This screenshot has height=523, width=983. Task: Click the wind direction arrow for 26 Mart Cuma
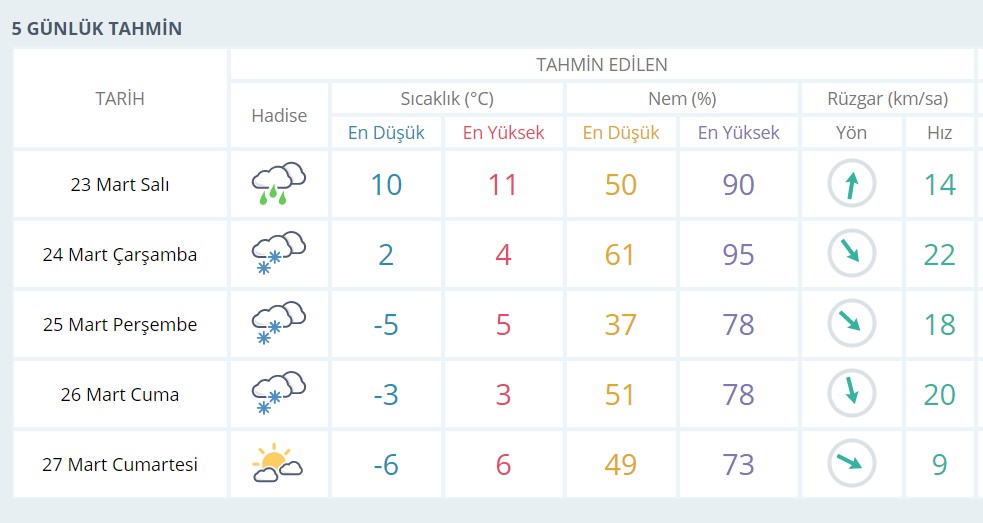pos(851,394)
